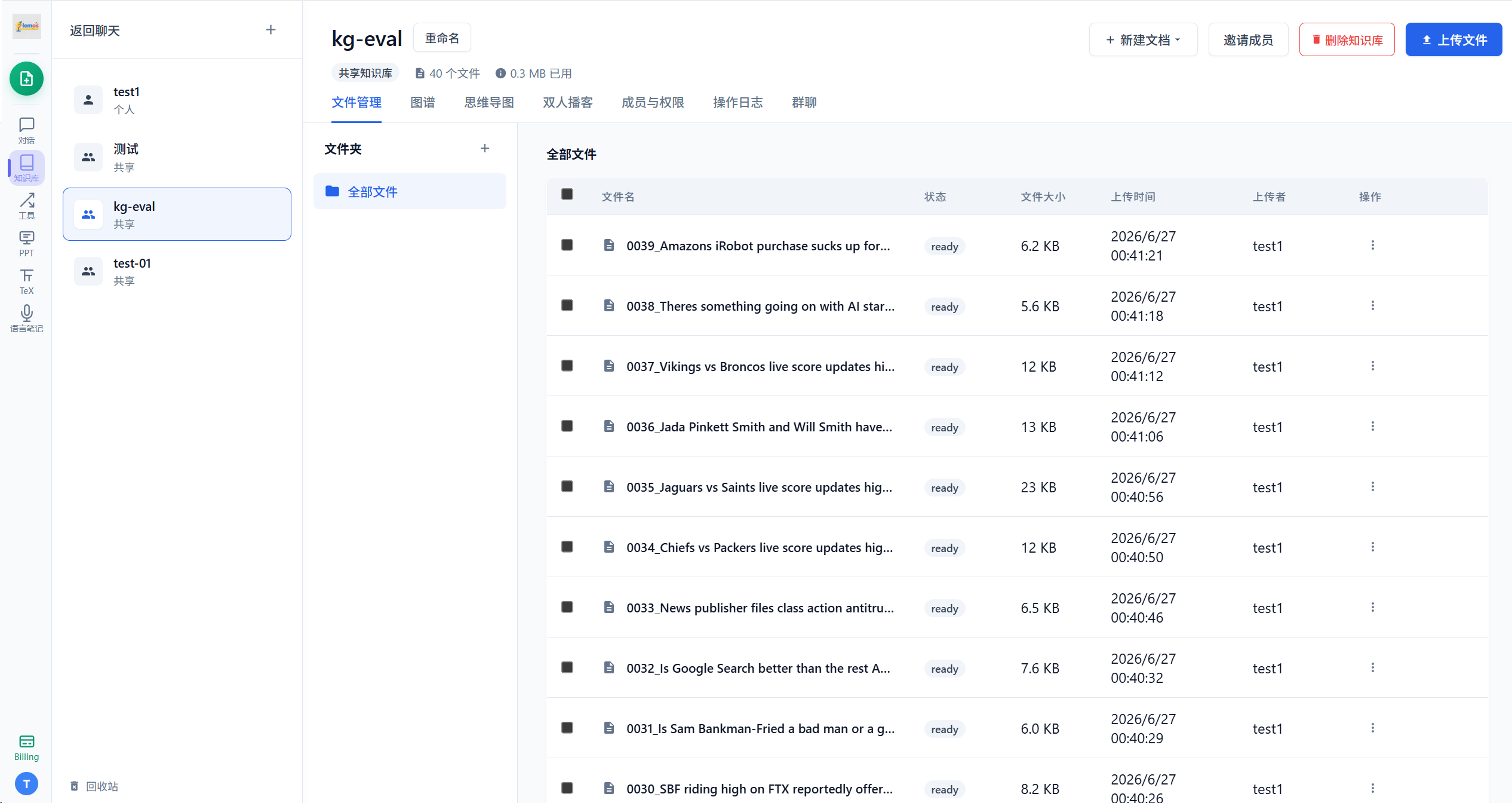The image size is (1512, 803).
Task: Click the storage info icon near 0.3 MB
Action: click(500, 73)
